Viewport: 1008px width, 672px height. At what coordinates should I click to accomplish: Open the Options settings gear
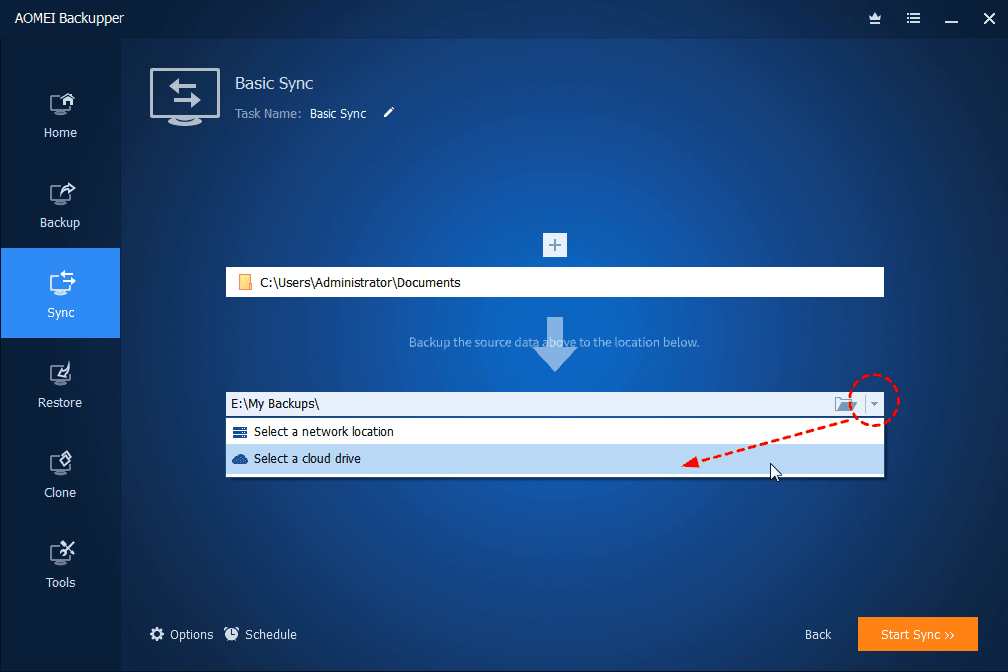click(181, 634)
